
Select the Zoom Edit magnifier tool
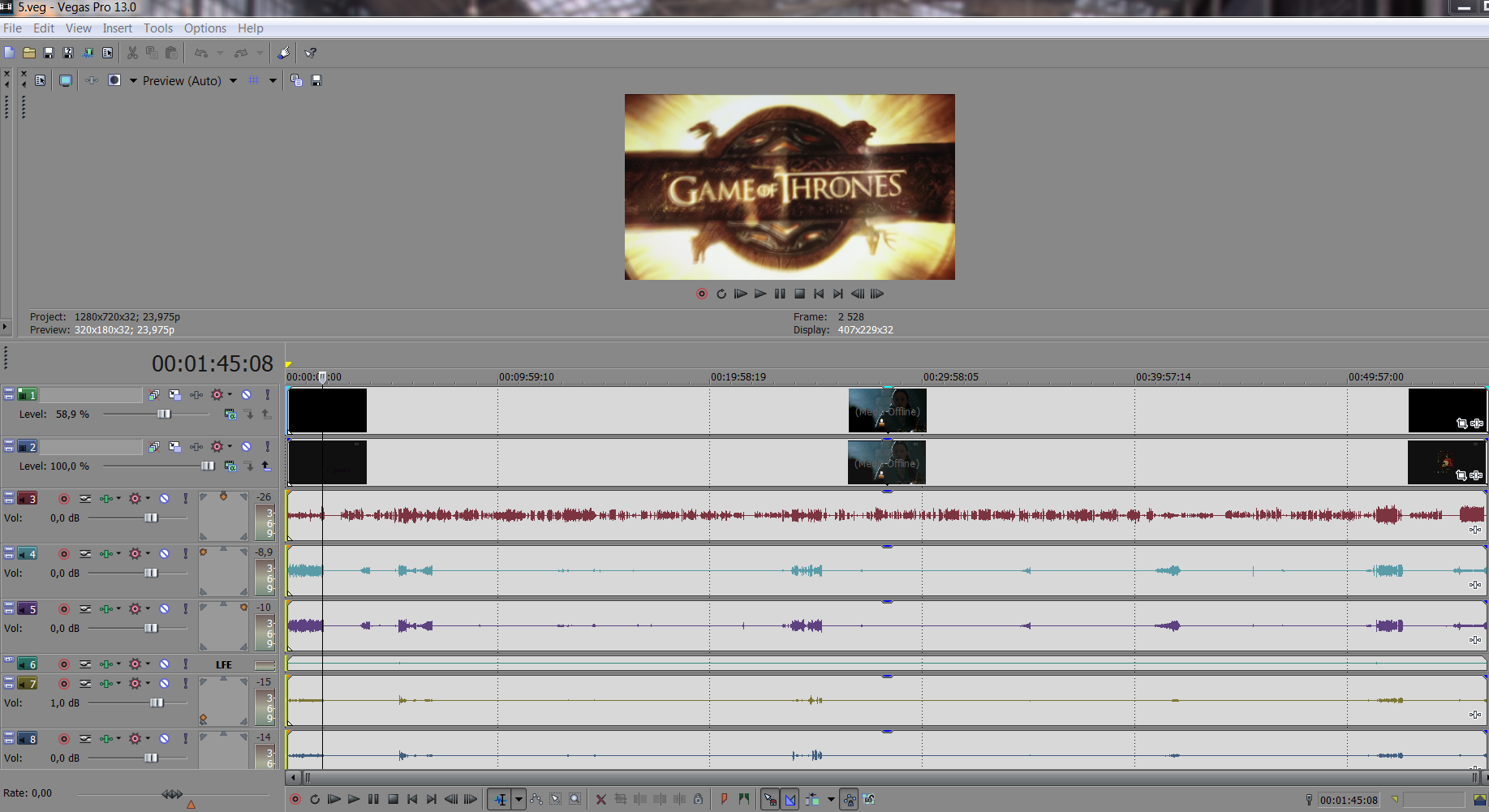tap(575, 799)
